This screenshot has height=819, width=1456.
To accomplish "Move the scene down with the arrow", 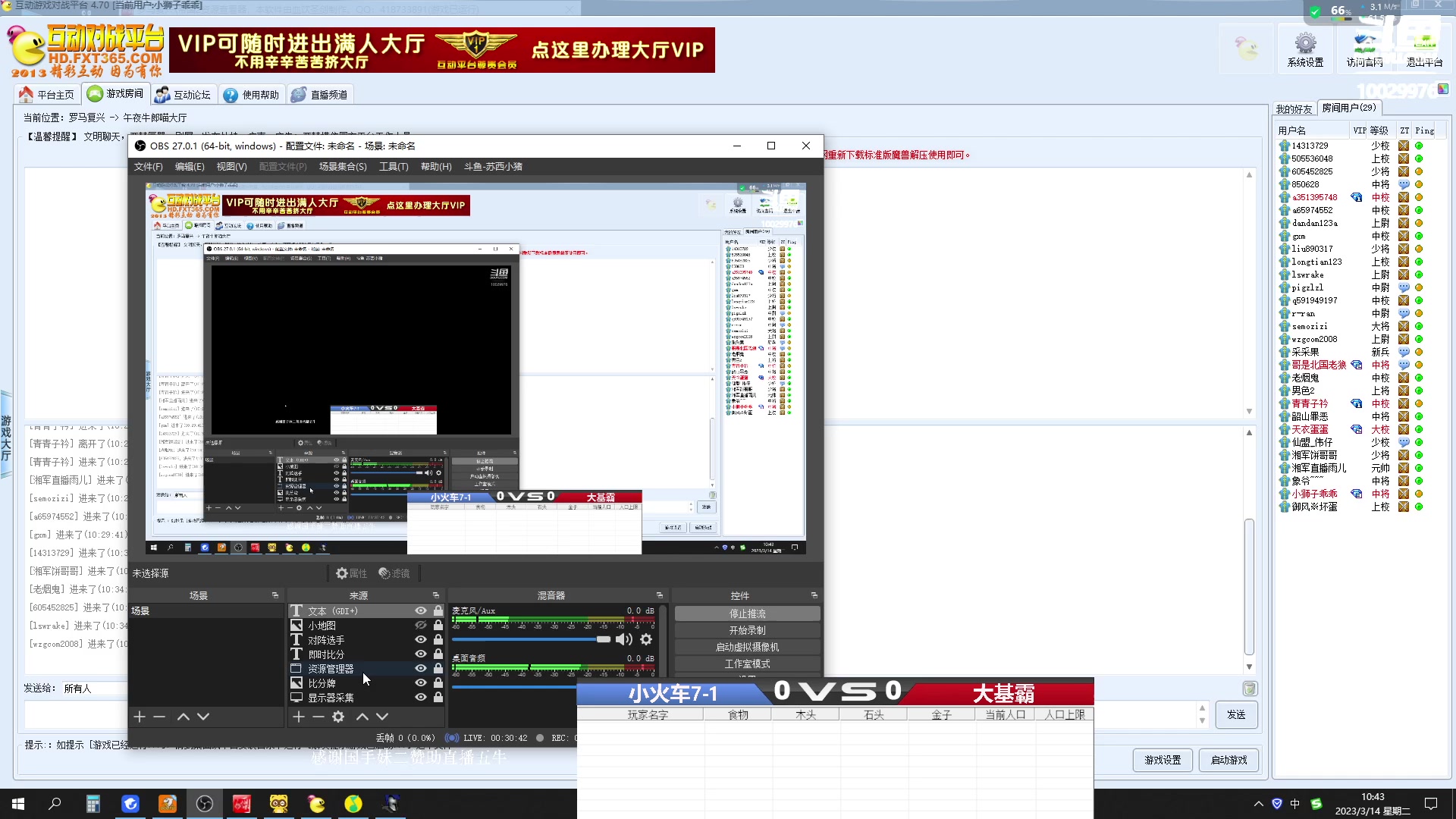I will [203, 717].
